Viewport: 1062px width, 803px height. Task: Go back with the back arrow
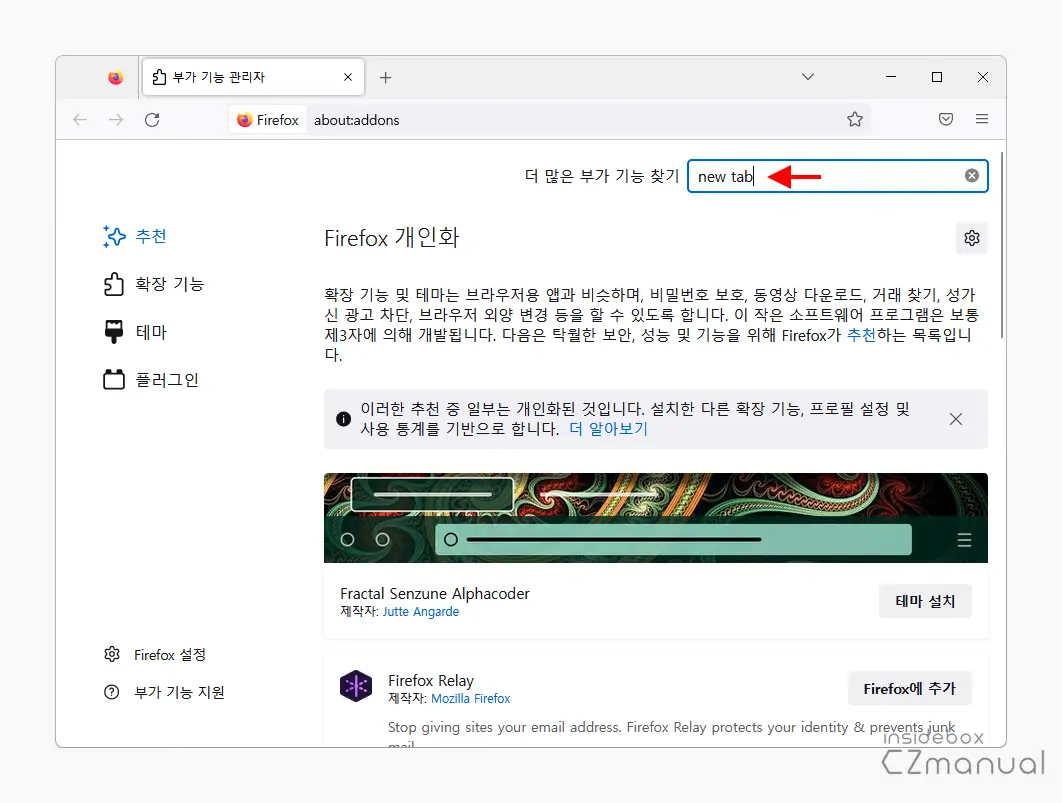click(80, 120)
